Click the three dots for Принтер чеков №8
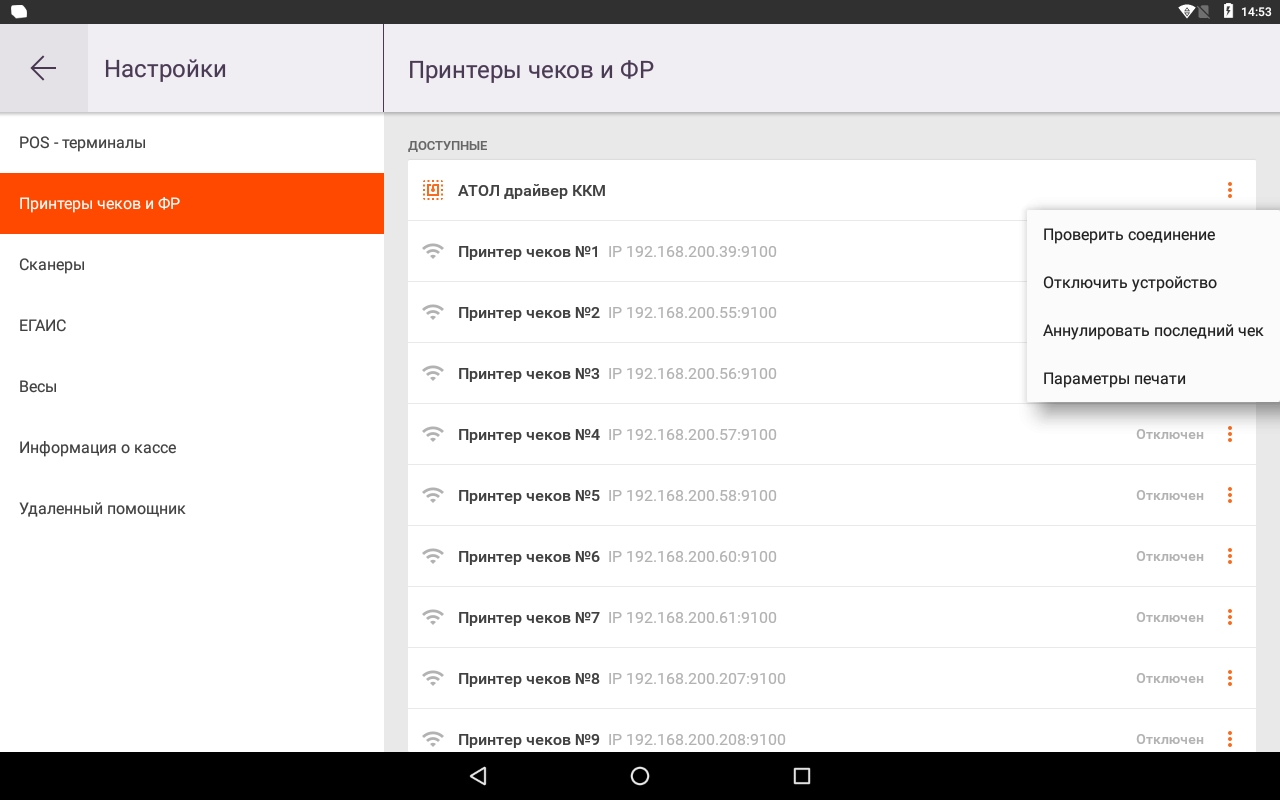This screenshot has height=800, width=1280. click(1230, 678)
